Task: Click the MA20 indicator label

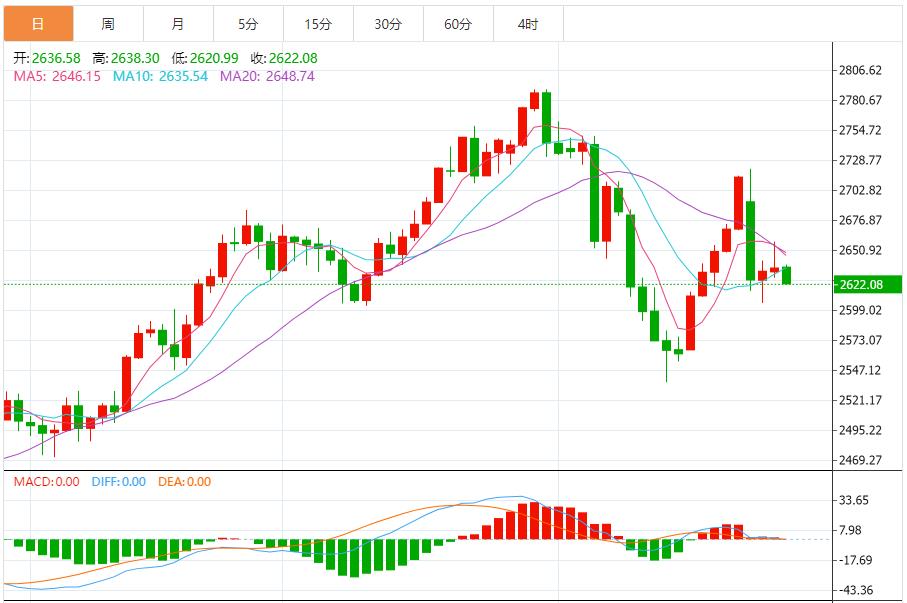Action: point(267,76)
